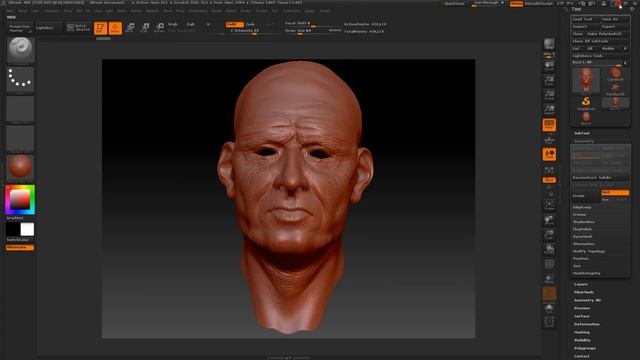Pick a hue in the color picker square
The width and height of the screenshot is (640, 360).
(20, 200)
